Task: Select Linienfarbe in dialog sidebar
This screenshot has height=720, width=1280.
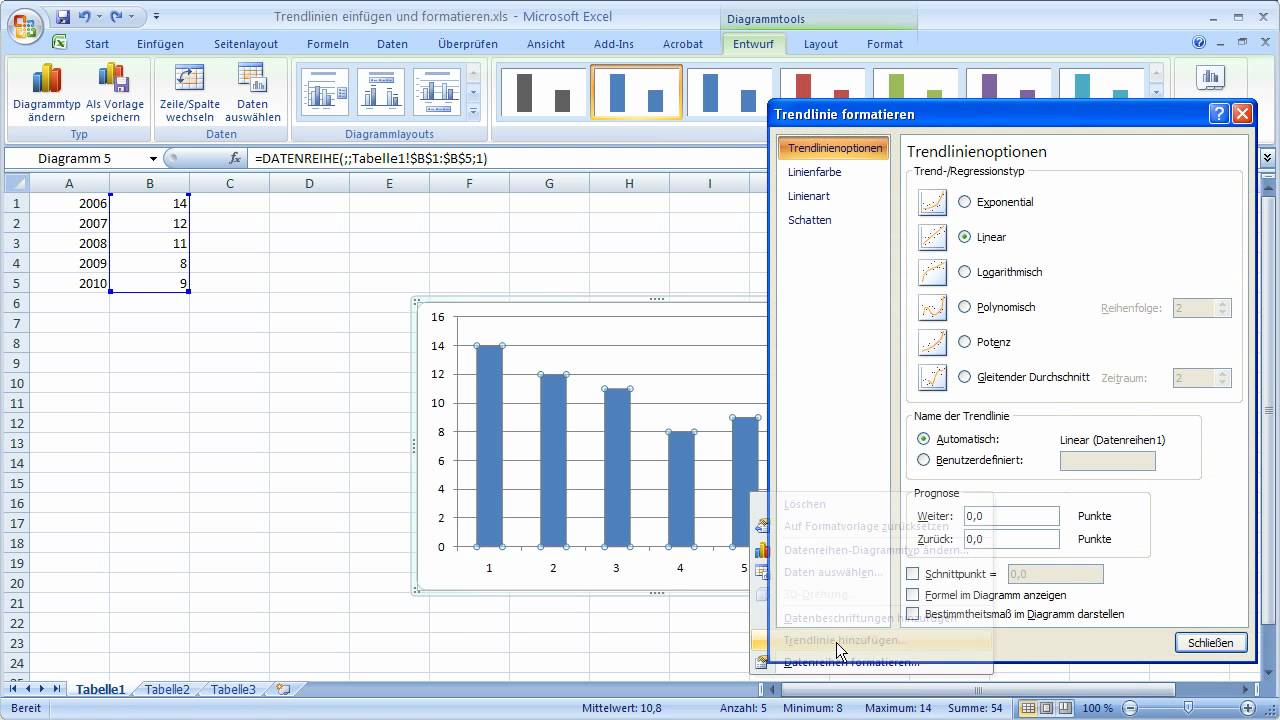Action: click(x=814, y=172)
